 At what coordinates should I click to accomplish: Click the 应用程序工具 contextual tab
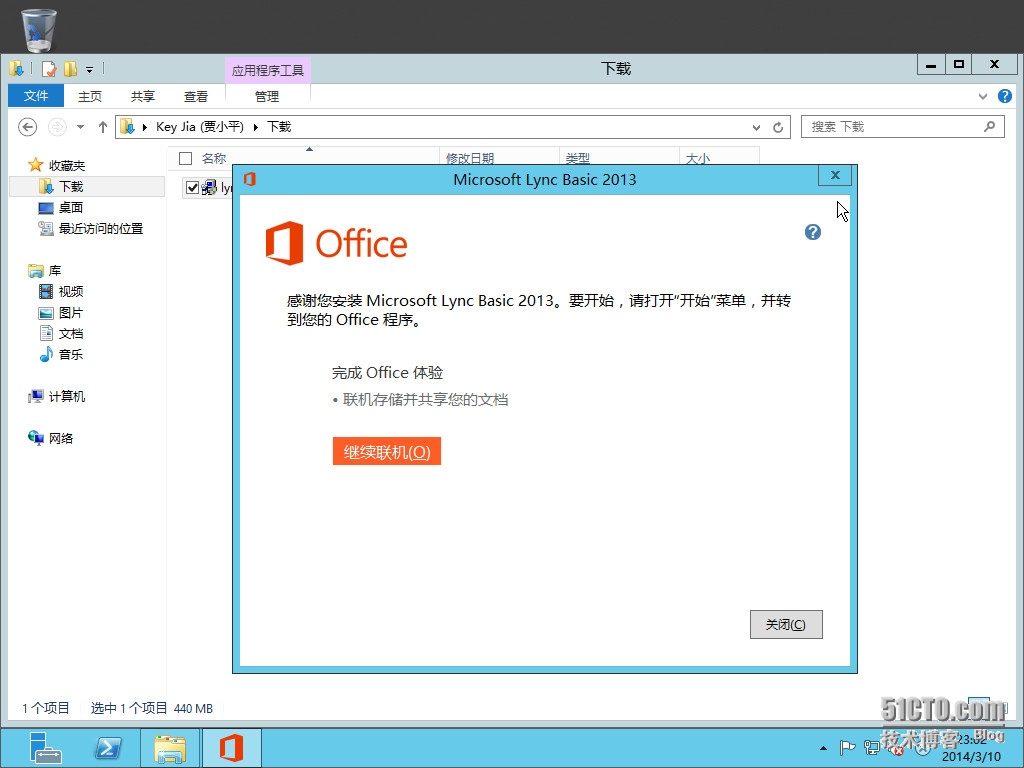[x=268, y=70]
